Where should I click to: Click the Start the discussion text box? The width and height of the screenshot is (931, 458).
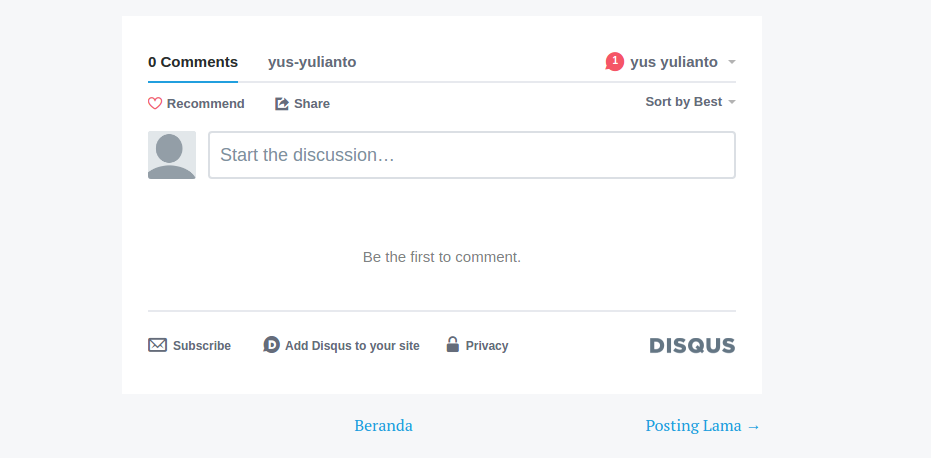(471, 155)
